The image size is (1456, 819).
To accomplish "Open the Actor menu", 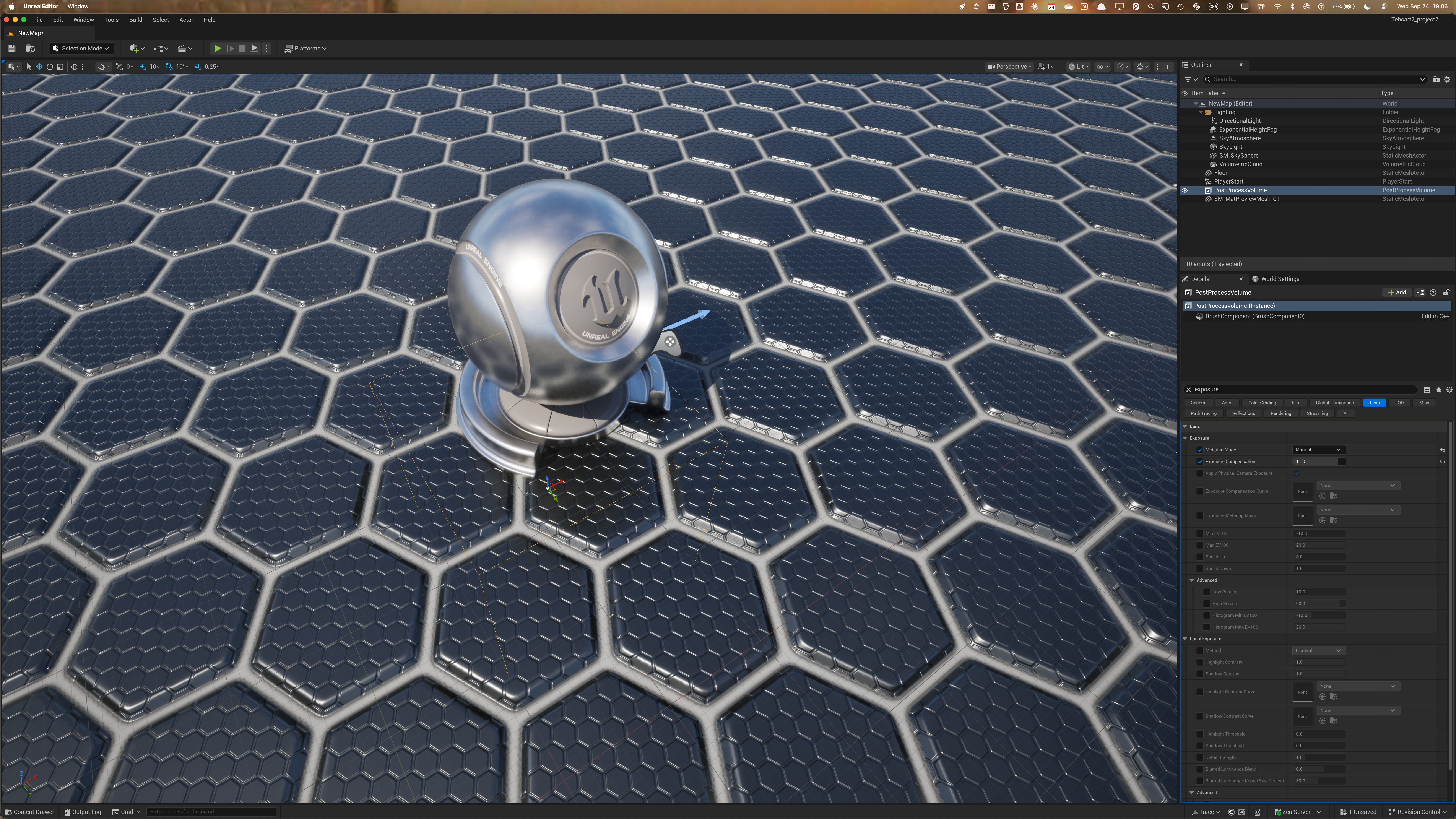I will pyautogui.click(x=186, y=20).
